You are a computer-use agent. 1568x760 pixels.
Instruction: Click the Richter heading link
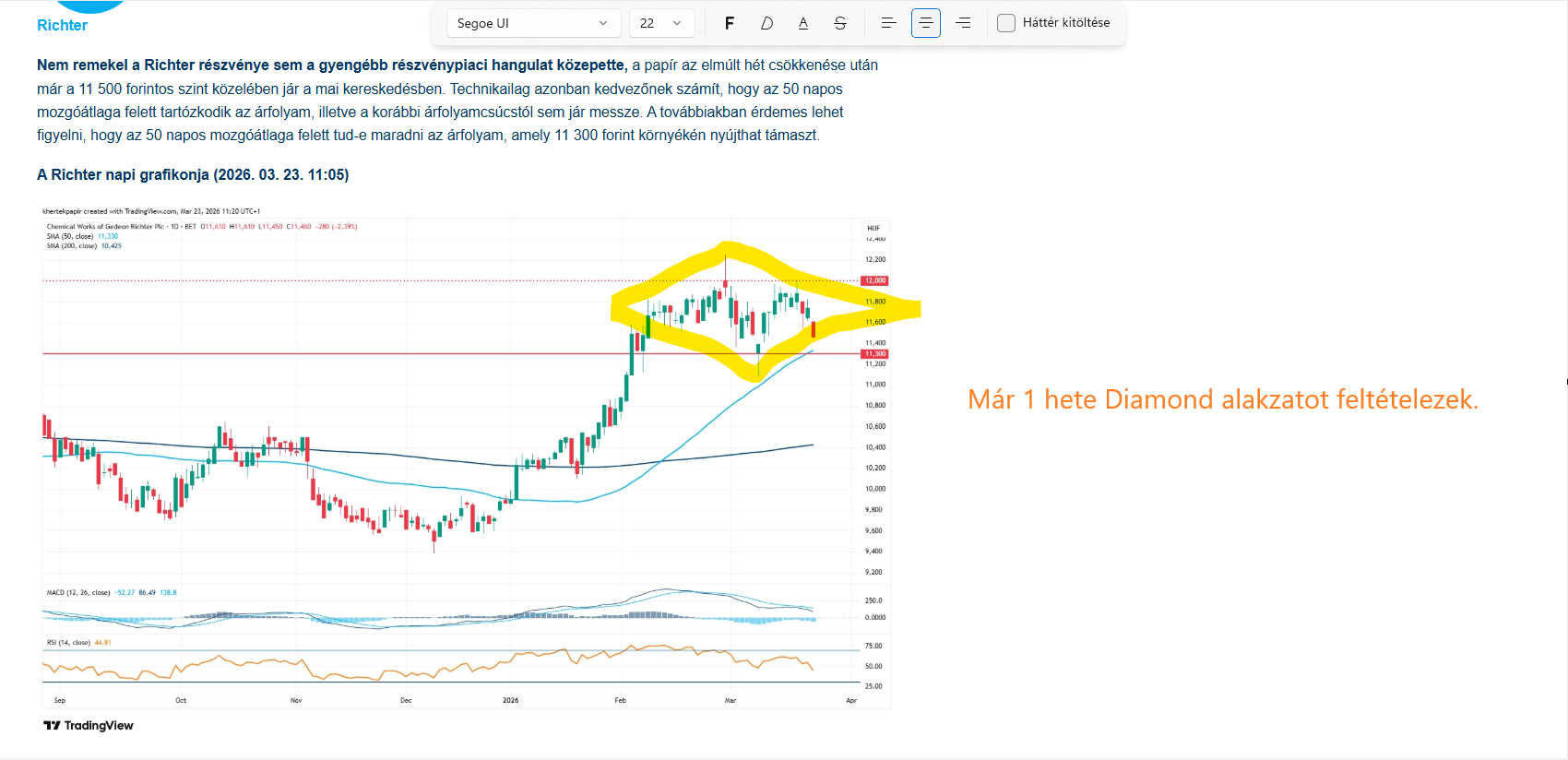click(62, 25)
